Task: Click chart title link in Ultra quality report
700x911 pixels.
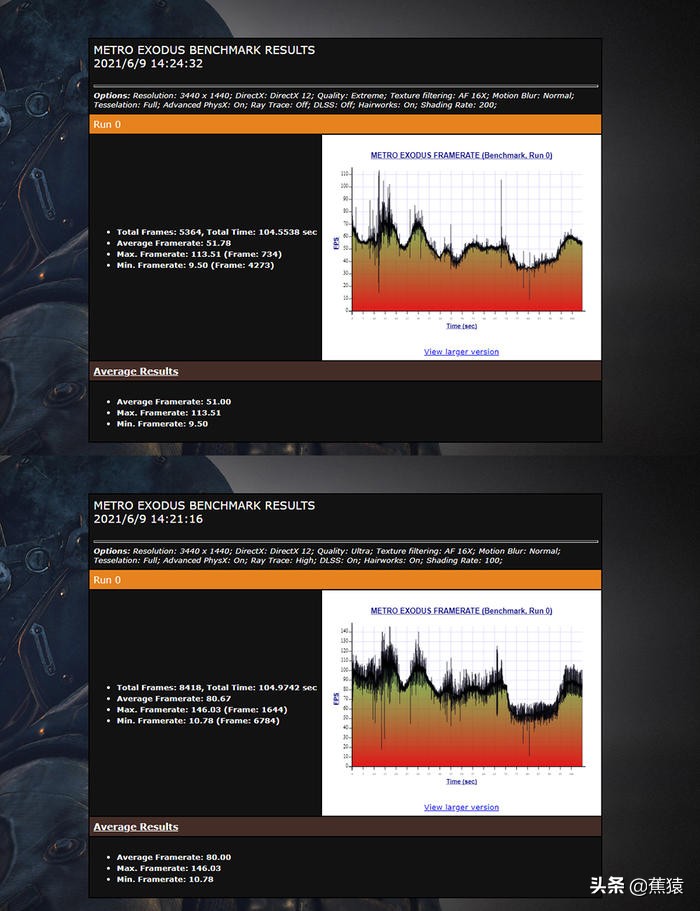Action: (x=461, y=611)
